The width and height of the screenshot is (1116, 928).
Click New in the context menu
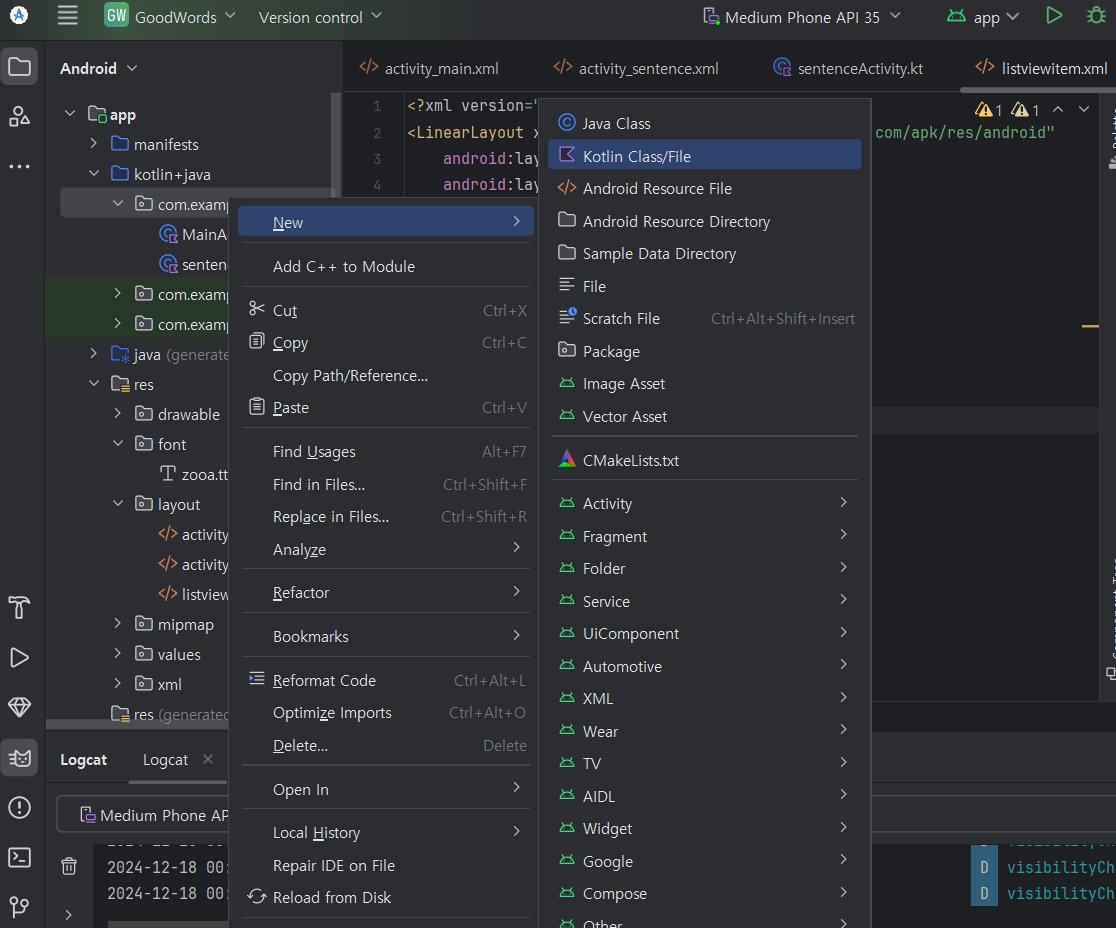pos(386,223)
